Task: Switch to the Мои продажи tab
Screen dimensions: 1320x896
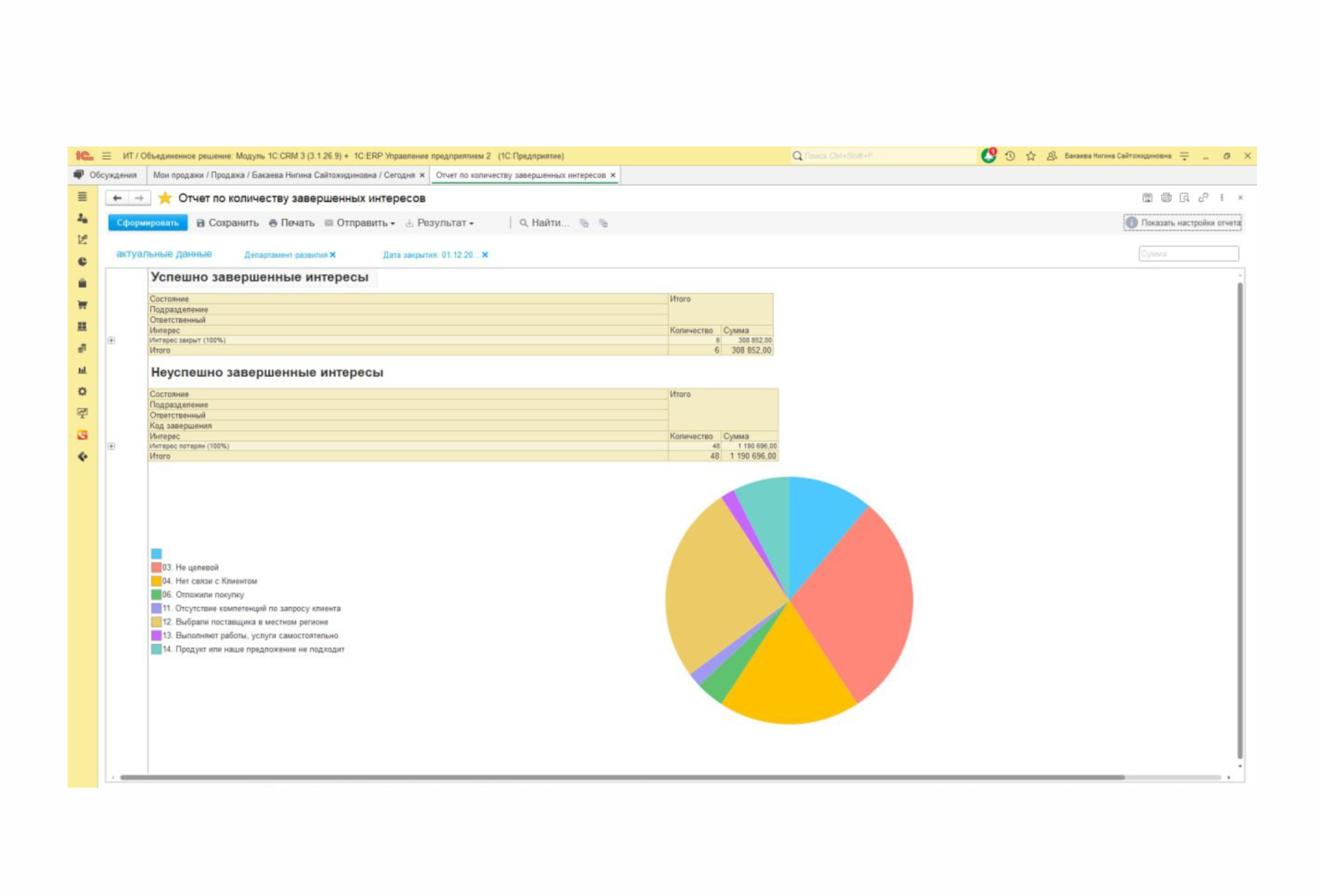Action: pos(284,175)
